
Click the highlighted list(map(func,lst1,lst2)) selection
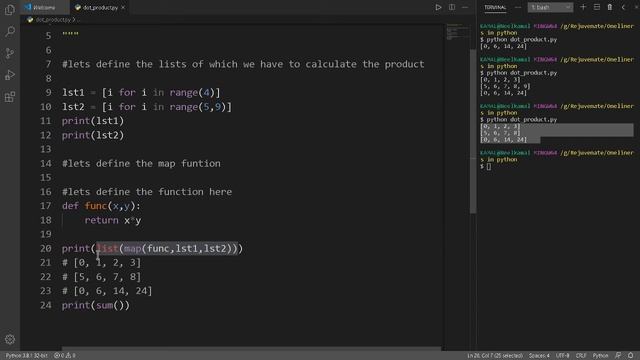[x=167, y=249]
